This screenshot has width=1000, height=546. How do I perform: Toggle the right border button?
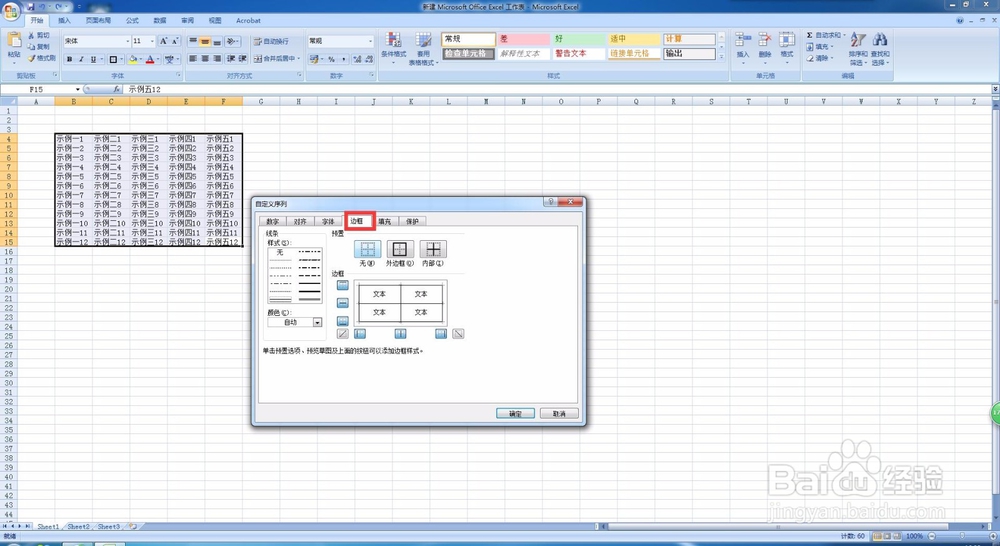tap(441, 334)
